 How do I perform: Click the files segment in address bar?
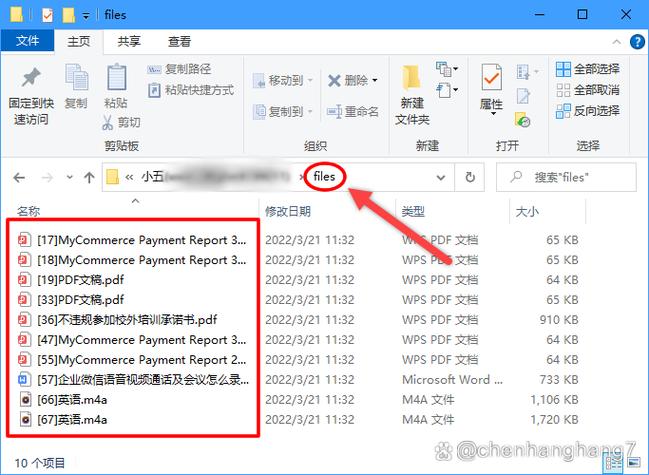(324, 177)
